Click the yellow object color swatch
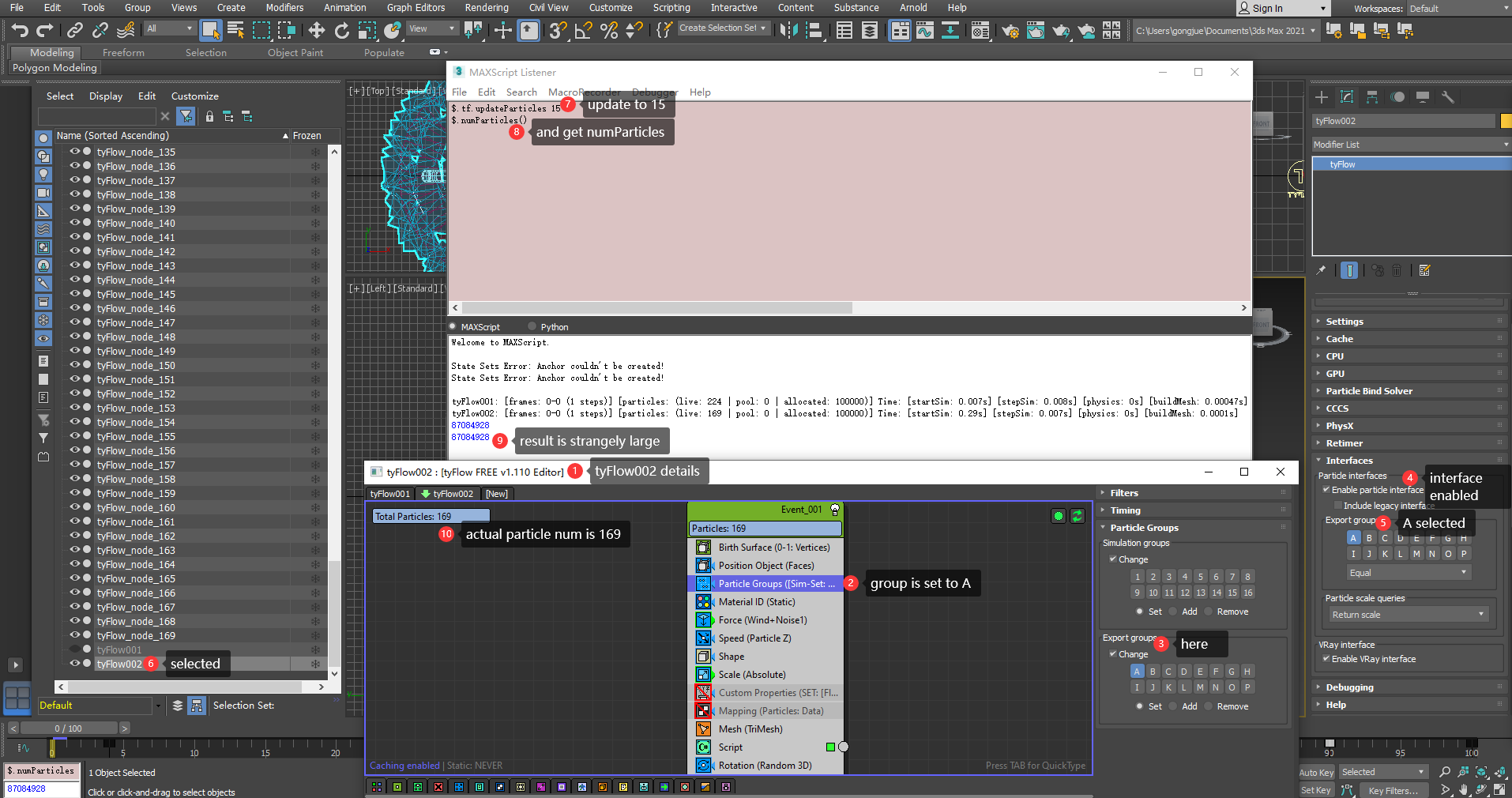This screenshot has width=1512, height=798. coord(1506,121)
